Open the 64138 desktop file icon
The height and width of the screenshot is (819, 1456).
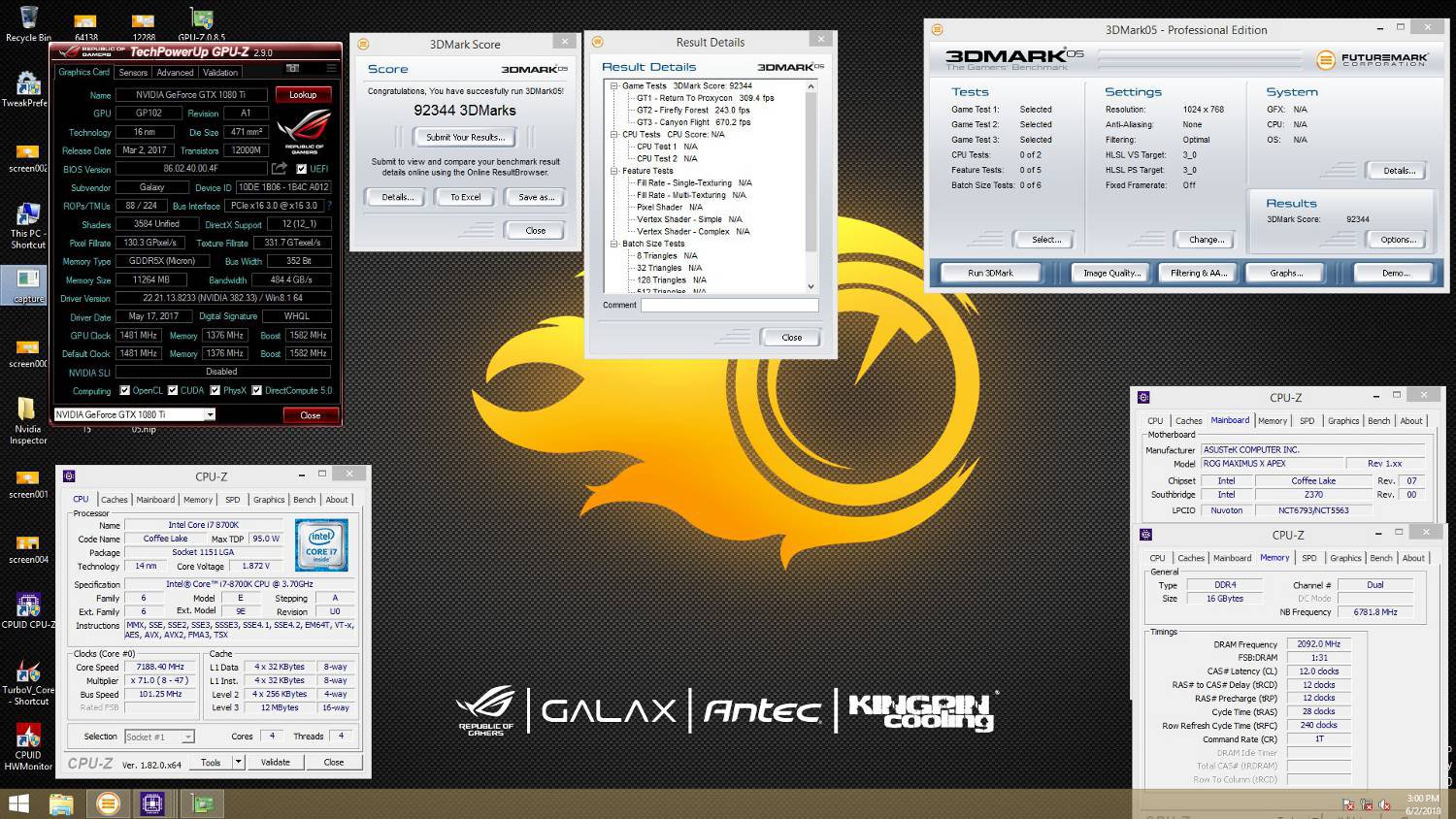point(85,26)
